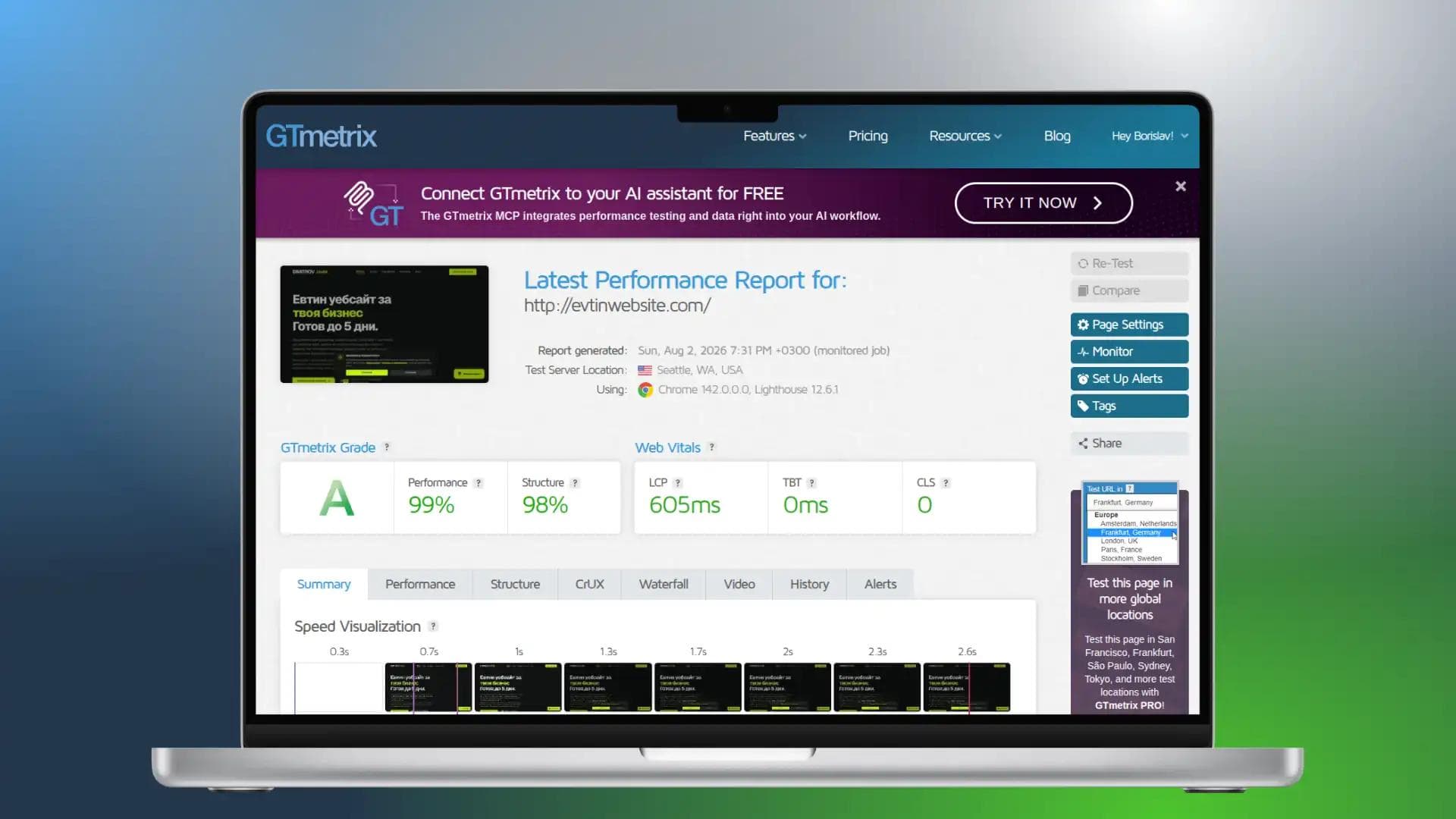1456x819 pixels.
Task: Click the 1s filmstrip frame
Action: 518,687
